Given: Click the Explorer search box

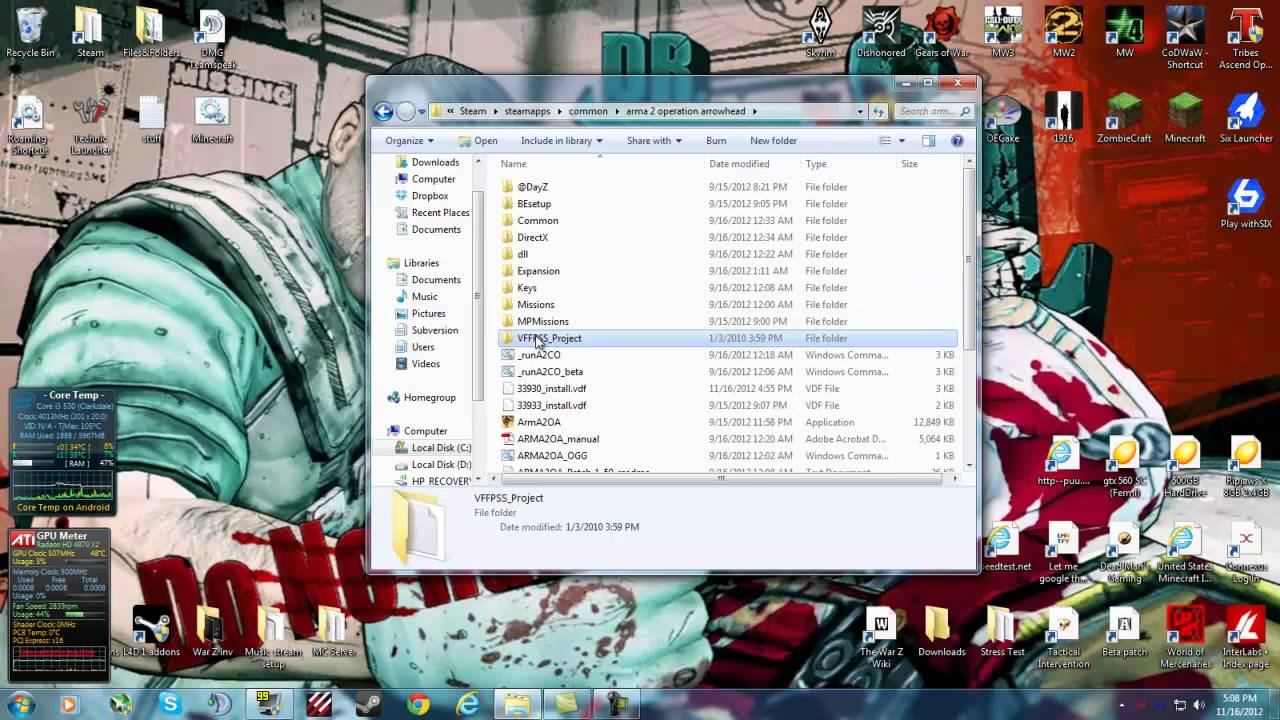Looking at the screenshot, I should [935, 111].
